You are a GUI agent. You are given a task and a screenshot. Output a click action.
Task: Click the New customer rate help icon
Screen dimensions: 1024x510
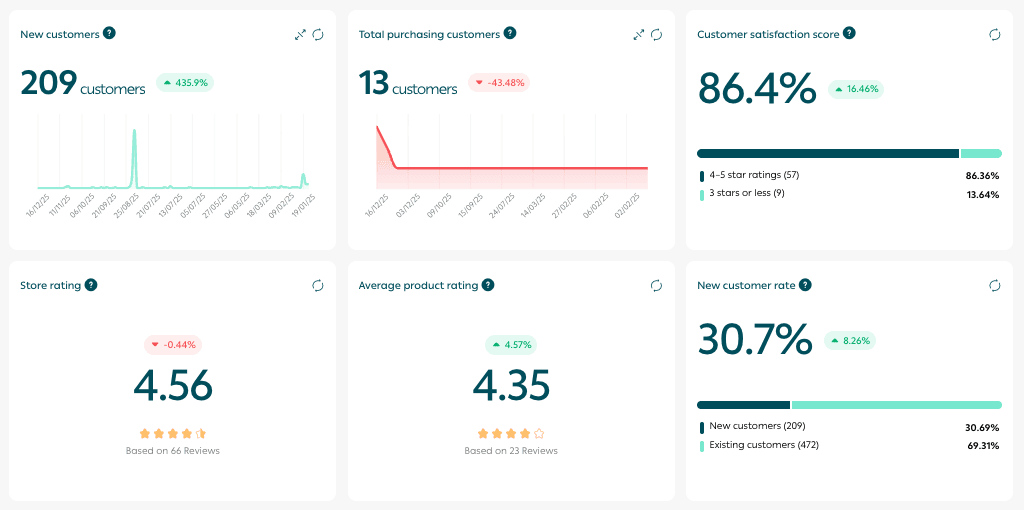point(805,285)
